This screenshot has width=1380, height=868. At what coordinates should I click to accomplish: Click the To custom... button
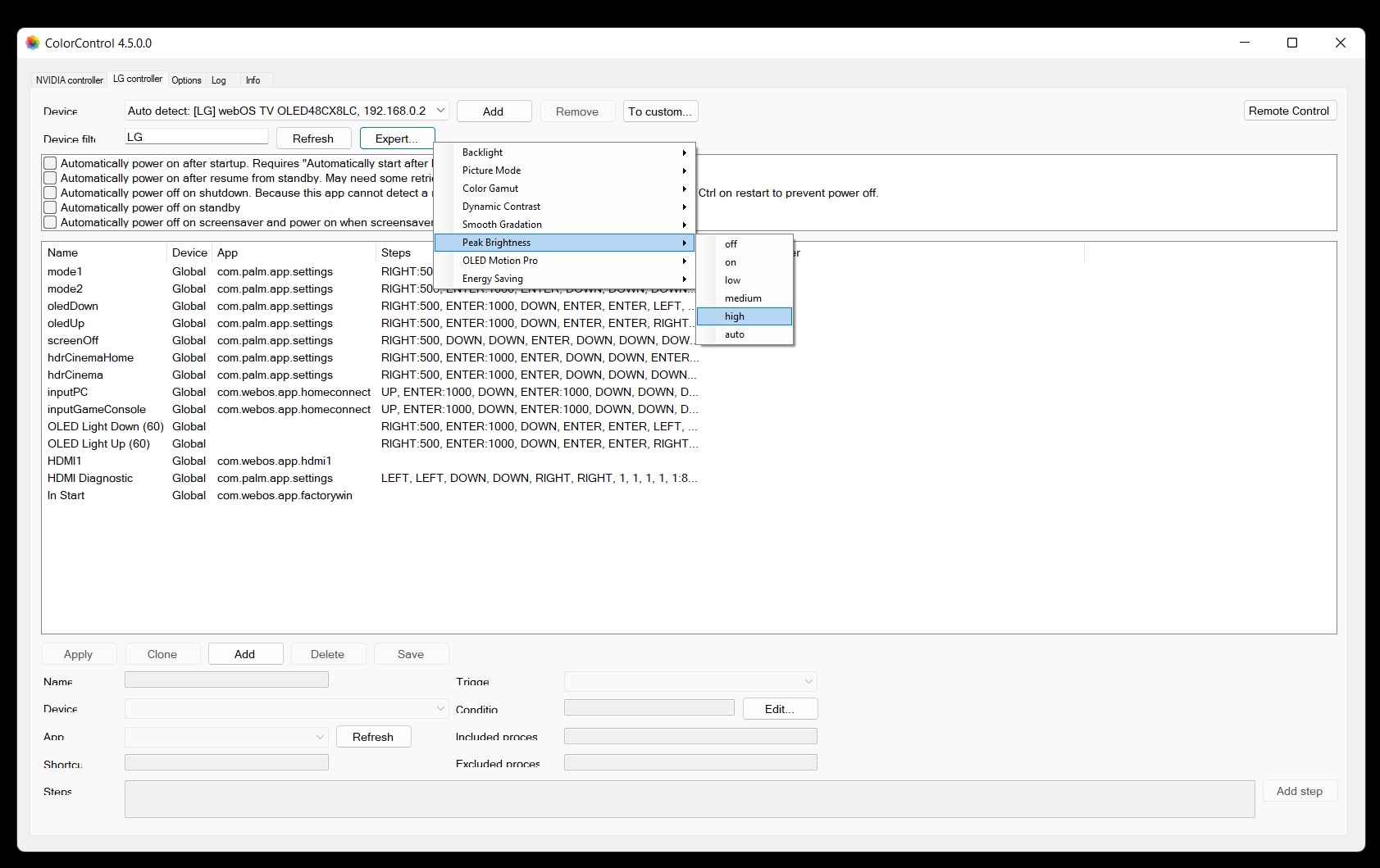point(660,111)
